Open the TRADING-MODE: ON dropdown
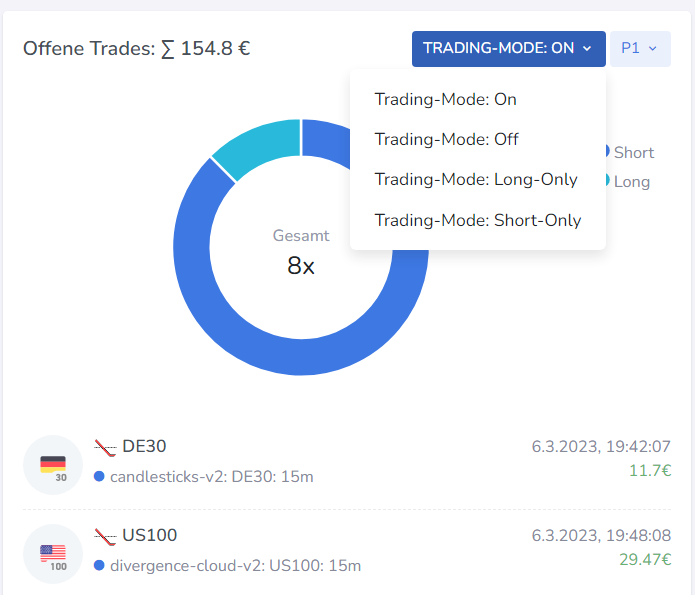 [x=508, y=49]
